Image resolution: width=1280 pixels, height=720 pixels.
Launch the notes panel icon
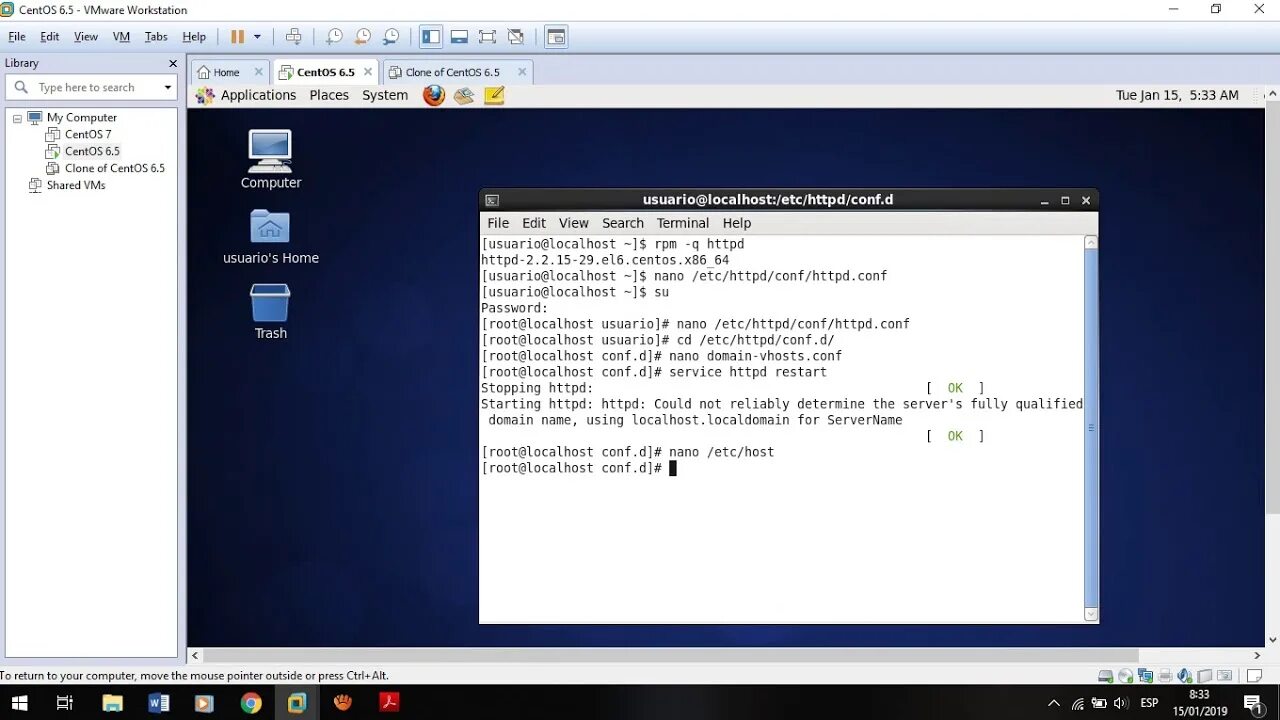point(494,95)
